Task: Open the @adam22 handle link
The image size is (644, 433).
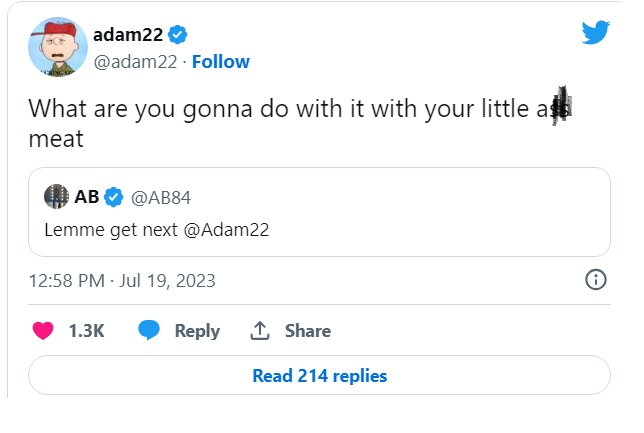Action: tap(135, 62)
